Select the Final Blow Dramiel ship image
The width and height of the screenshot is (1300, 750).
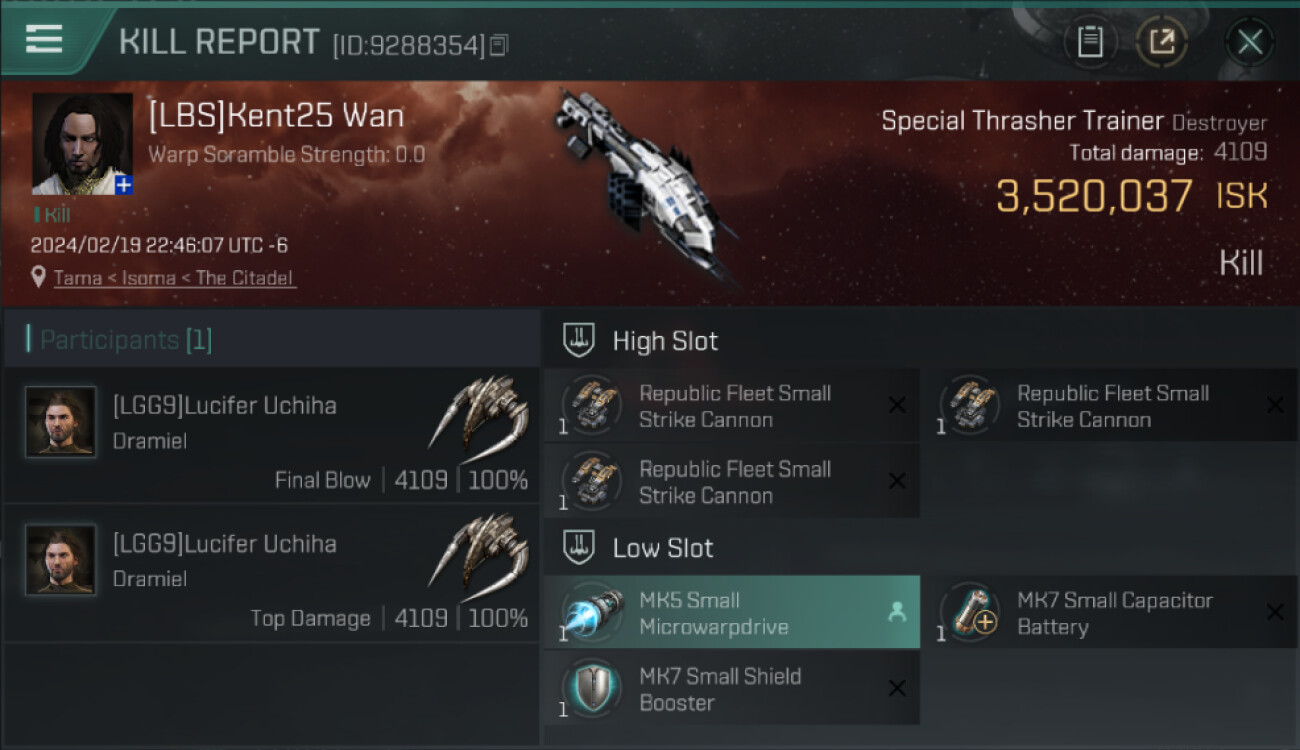[x=480, y=413]
